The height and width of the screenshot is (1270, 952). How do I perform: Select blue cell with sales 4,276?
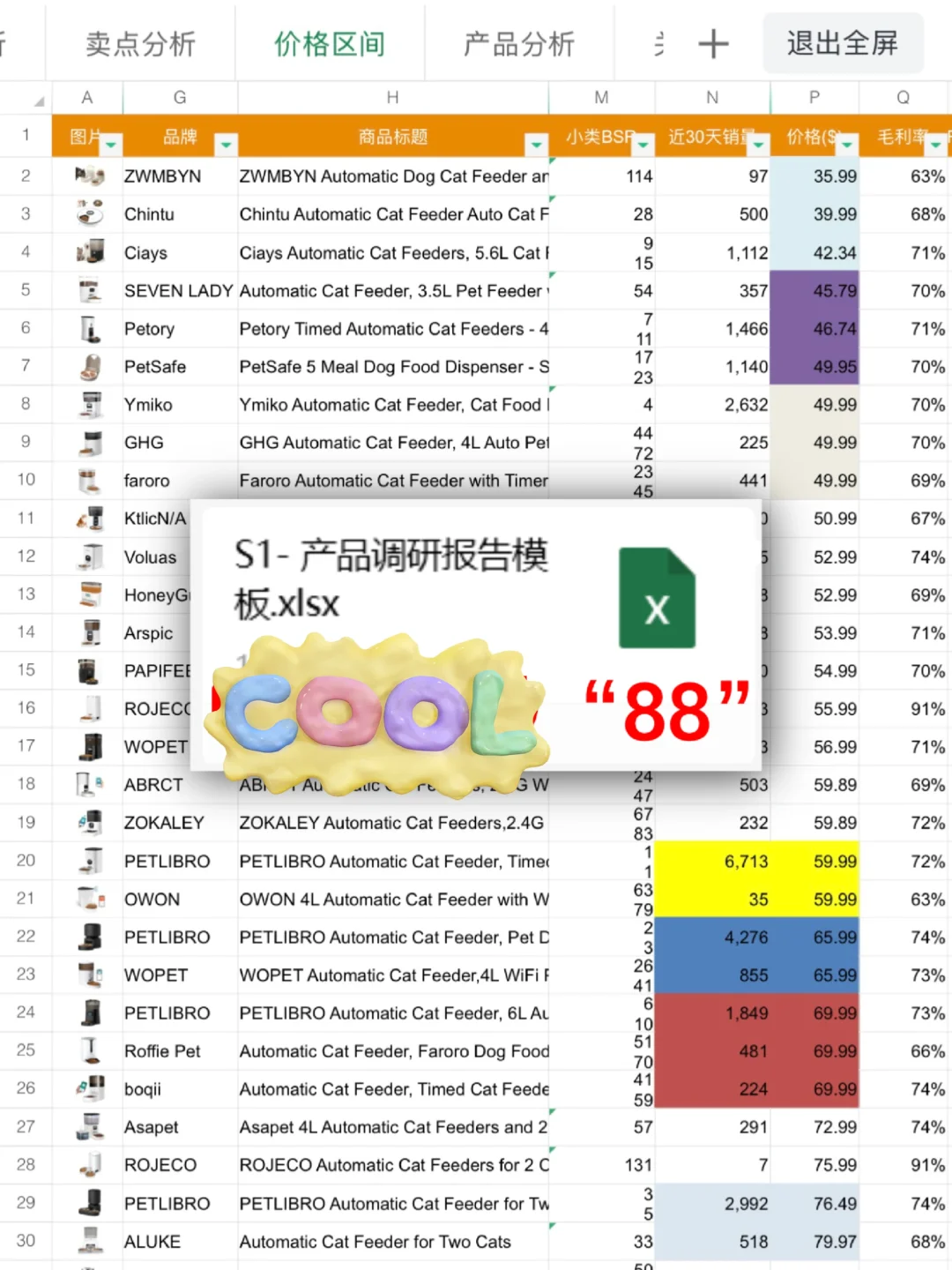click(x=712, y=937)
